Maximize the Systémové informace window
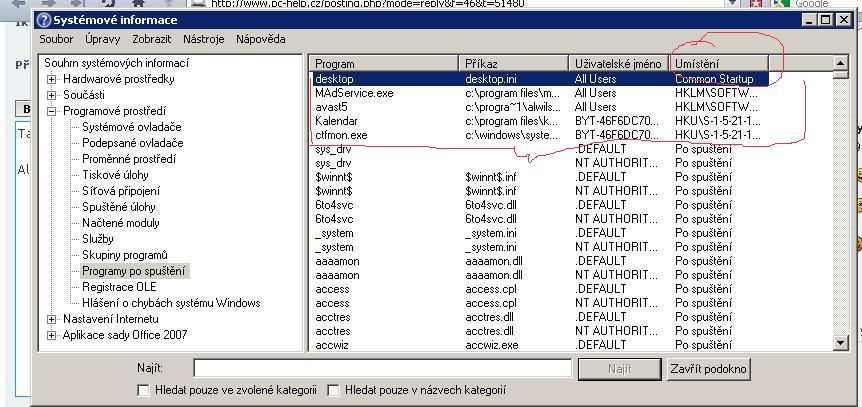The image size is (862, 407). (x=826, y=20)
